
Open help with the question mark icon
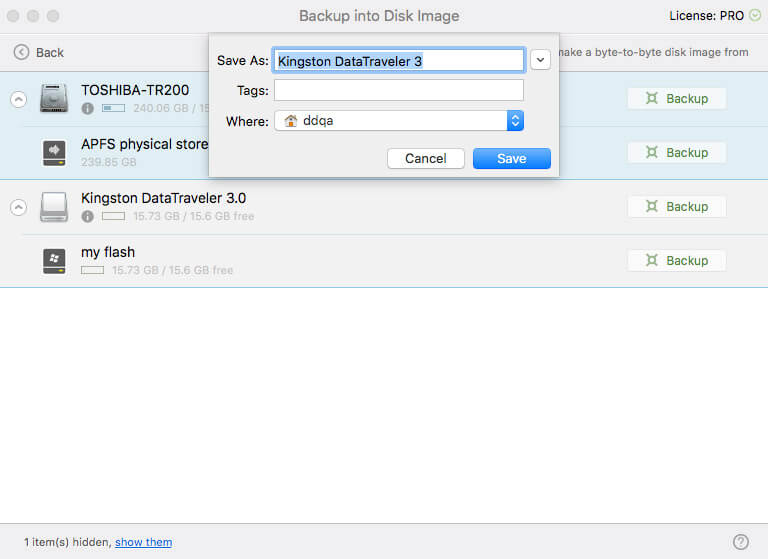pyautogui.click(x=741, y=541)
